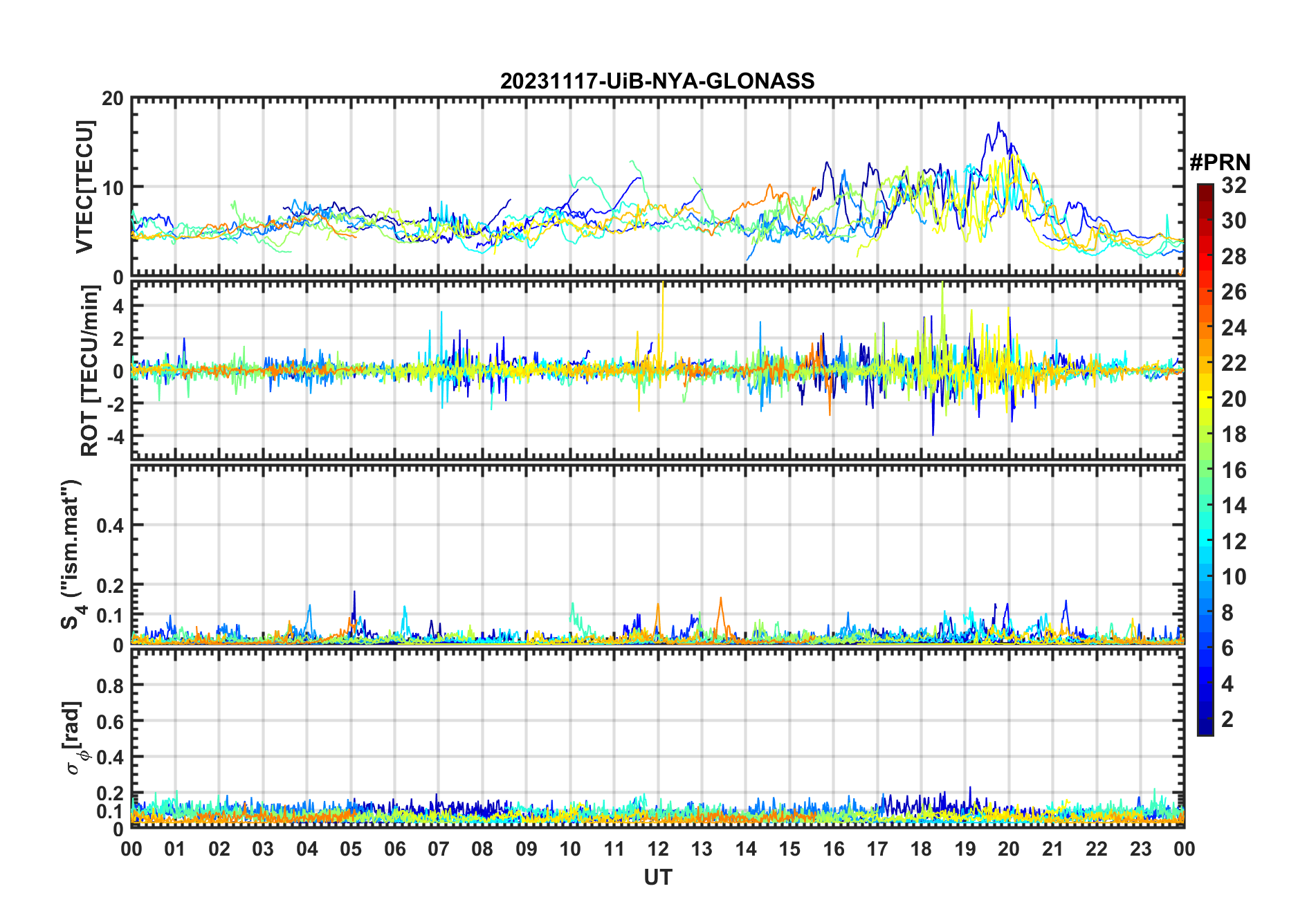The height and width of the screenshot is (920, 1316).
Task: Click x-axis tick label 05
Action: [x=351, y=849]
